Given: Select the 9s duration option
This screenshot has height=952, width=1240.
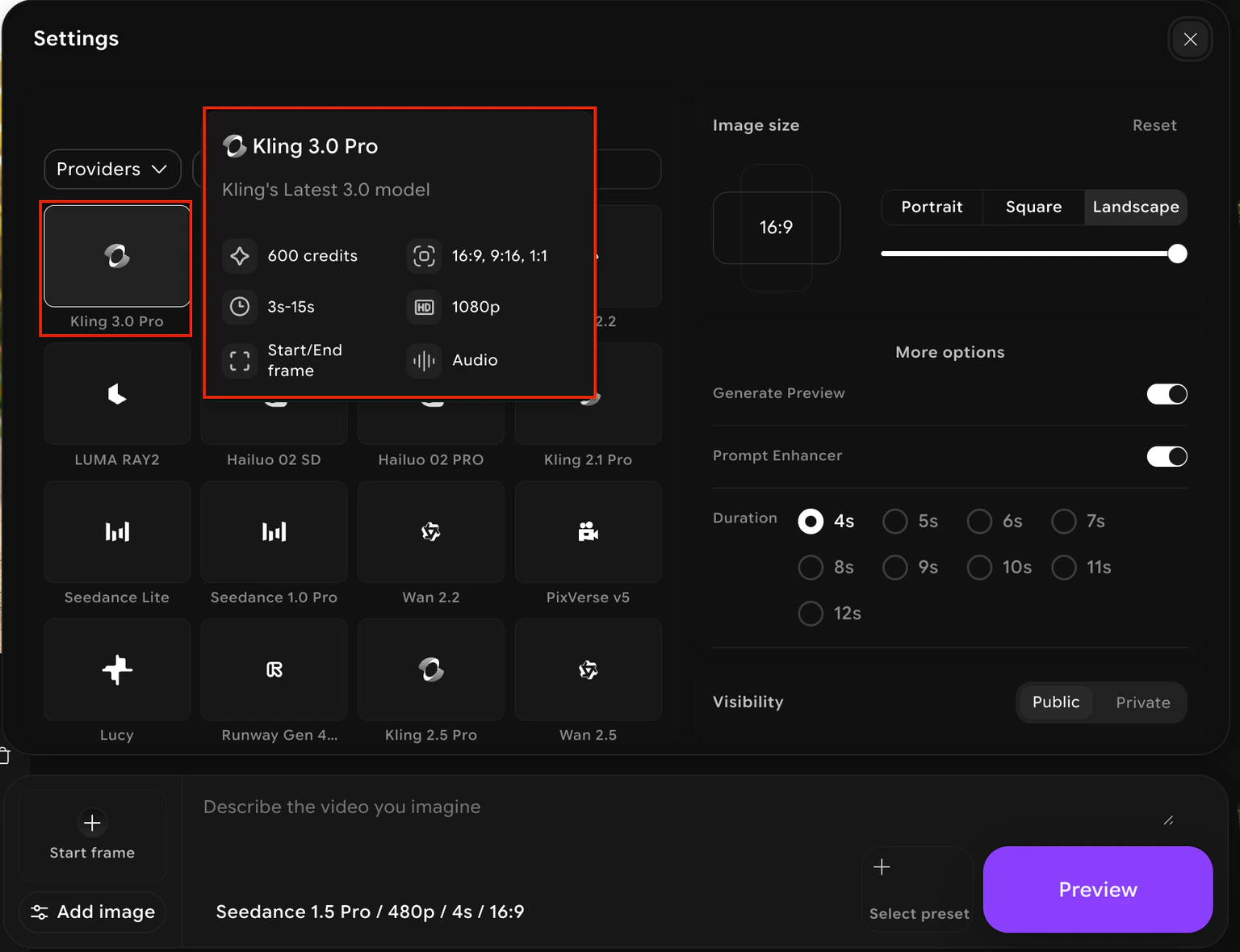Looking at the screenshot, I should tap(894, 568).
